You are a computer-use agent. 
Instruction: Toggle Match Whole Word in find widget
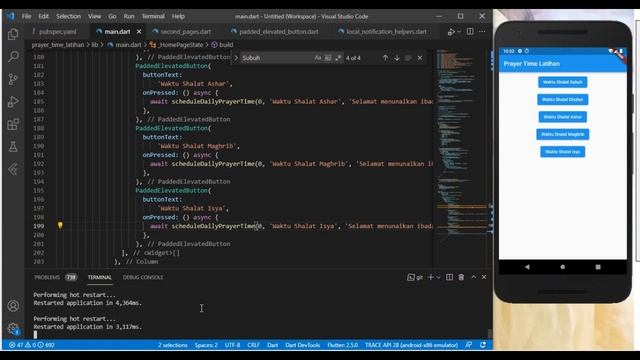(328, 58)
